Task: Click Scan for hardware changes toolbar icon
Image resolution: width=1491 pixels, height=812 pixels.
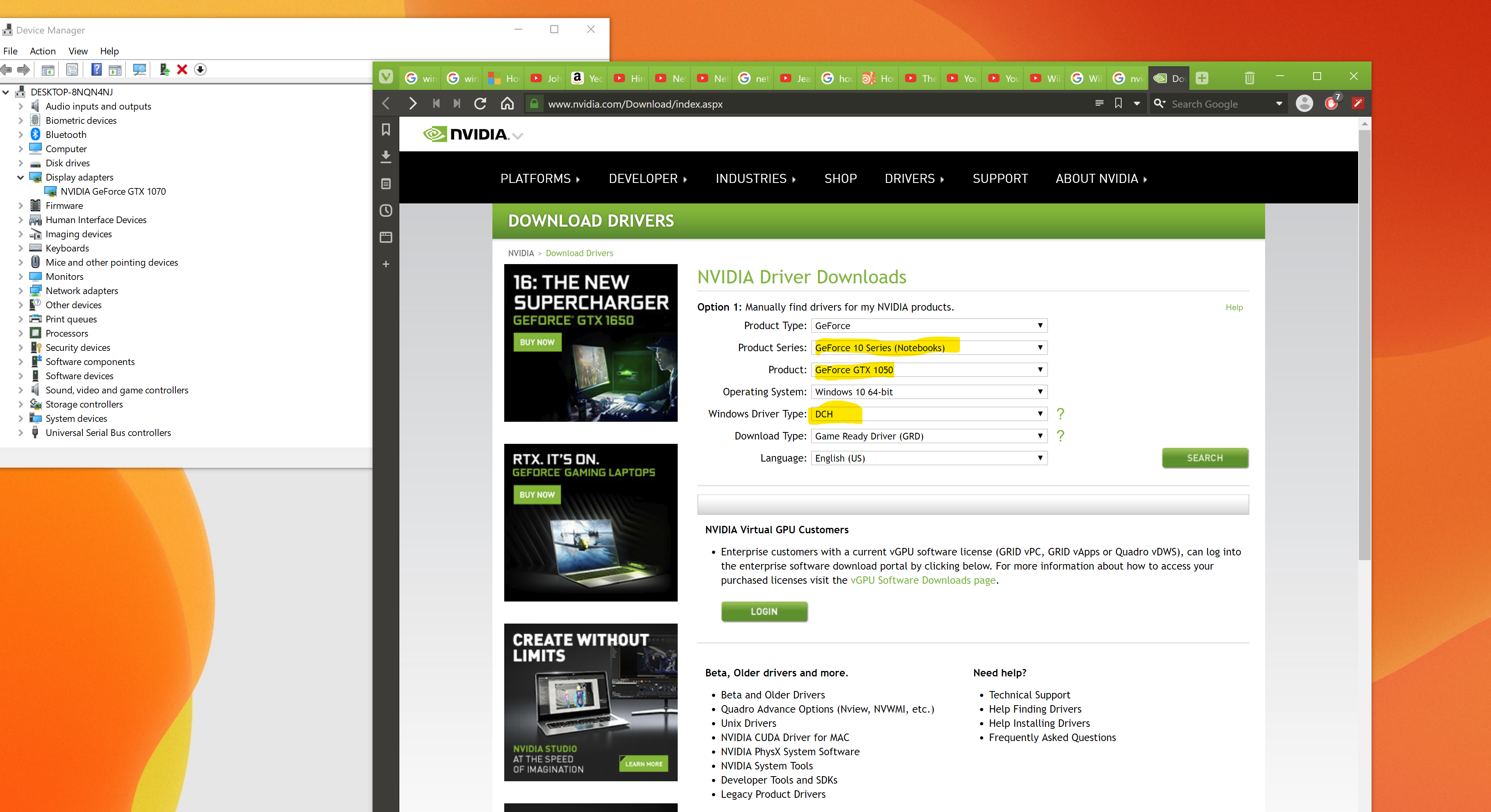Action: coord(139,69)
